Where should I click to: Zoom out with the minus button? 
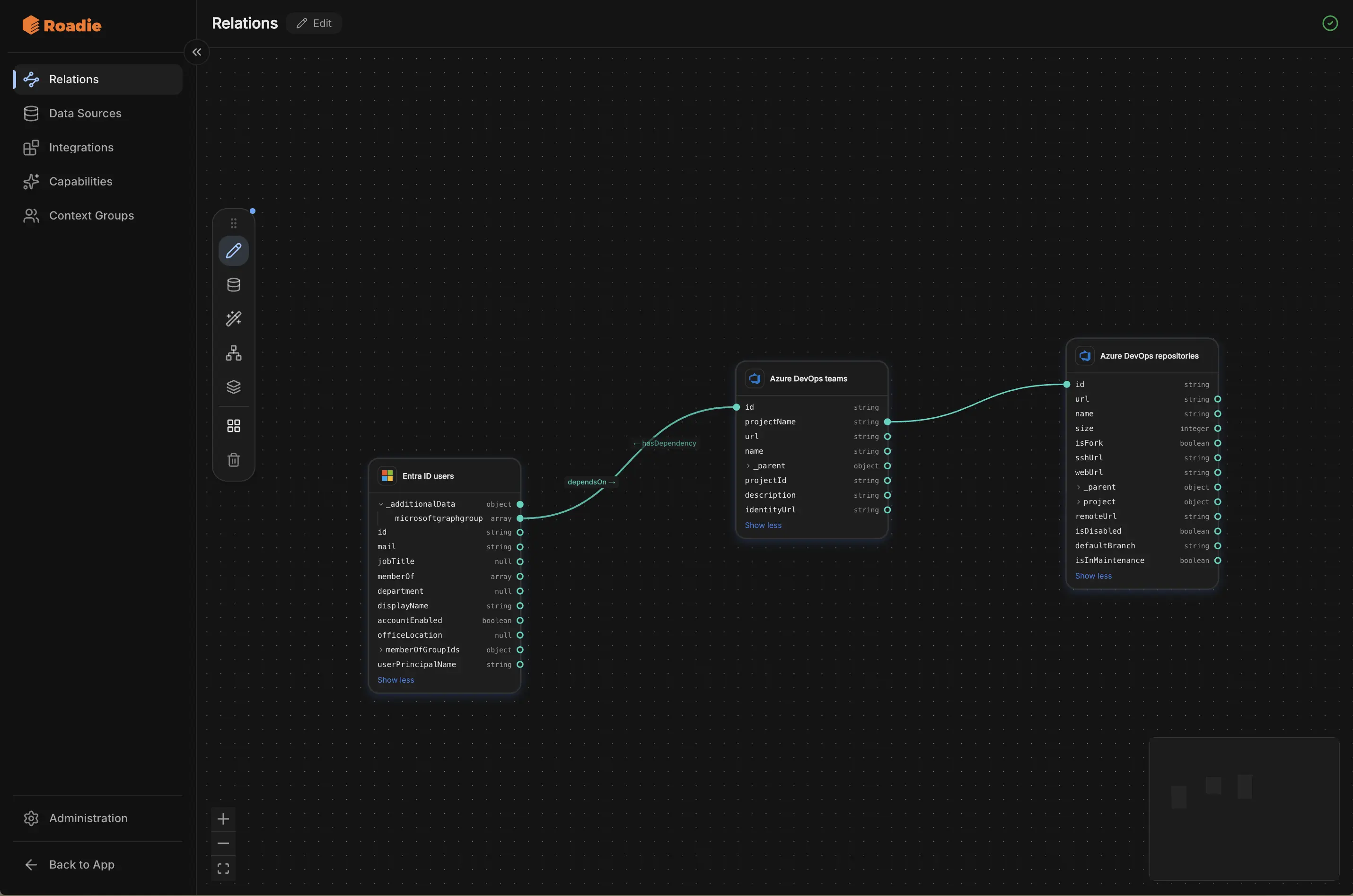click(x=223, y=843)
